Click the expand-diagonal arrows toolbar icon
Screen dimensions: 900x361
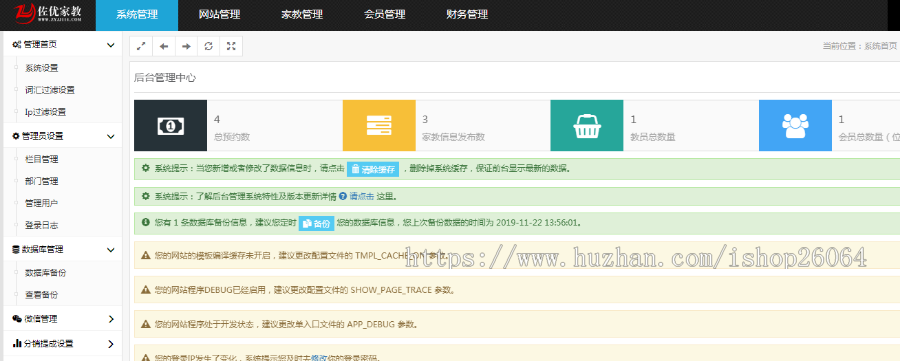141,46
